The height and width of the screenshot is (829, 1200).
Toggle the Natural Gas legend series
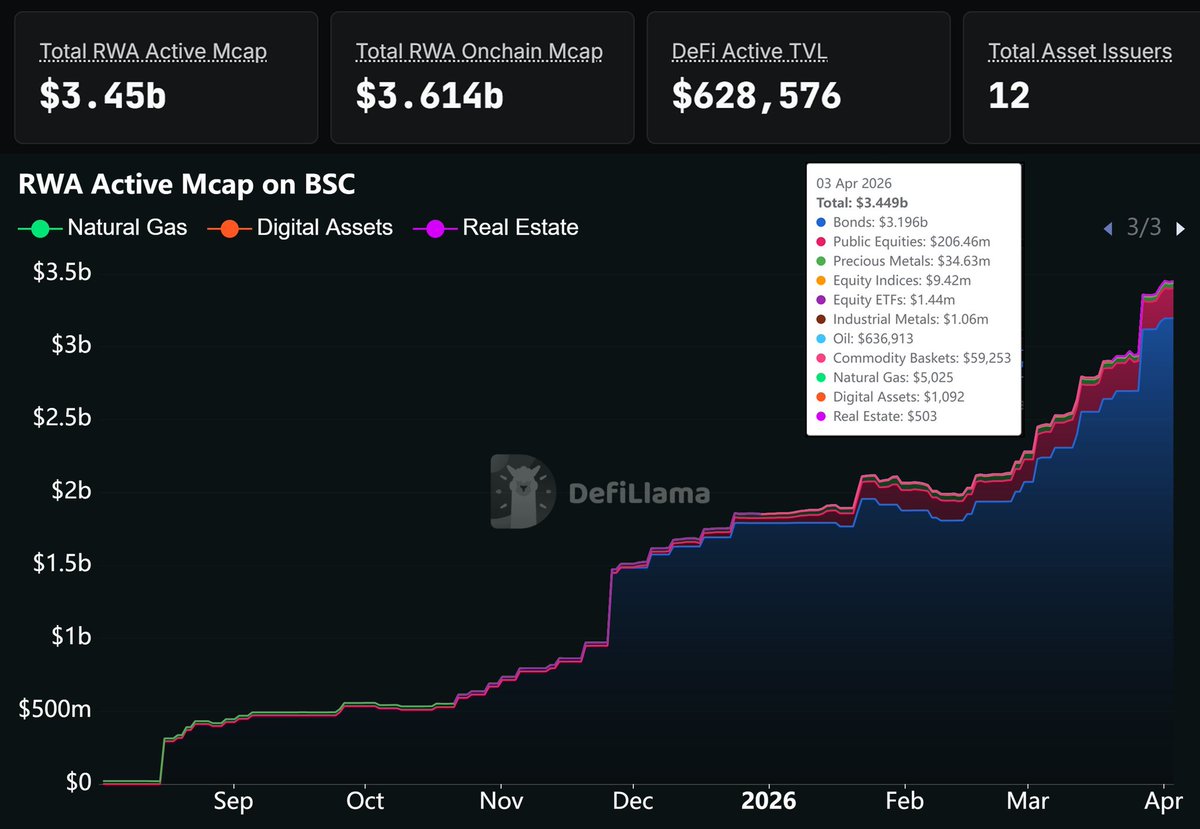[102, 228]
